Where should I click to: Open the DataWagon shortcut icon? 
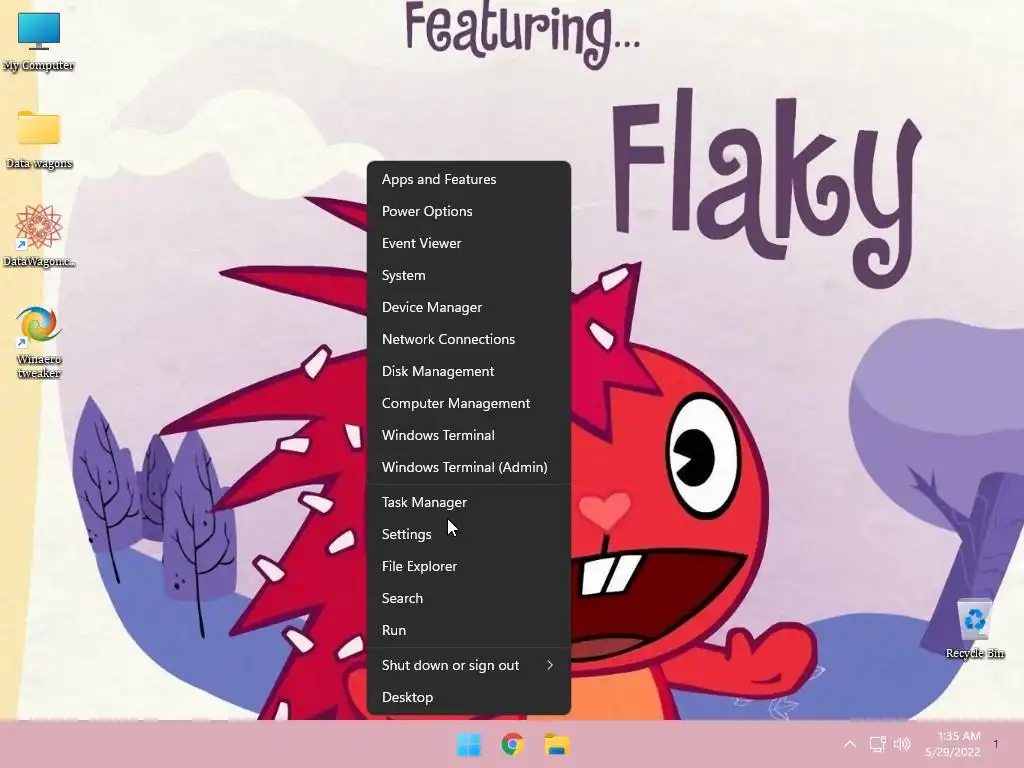point(39,235)
